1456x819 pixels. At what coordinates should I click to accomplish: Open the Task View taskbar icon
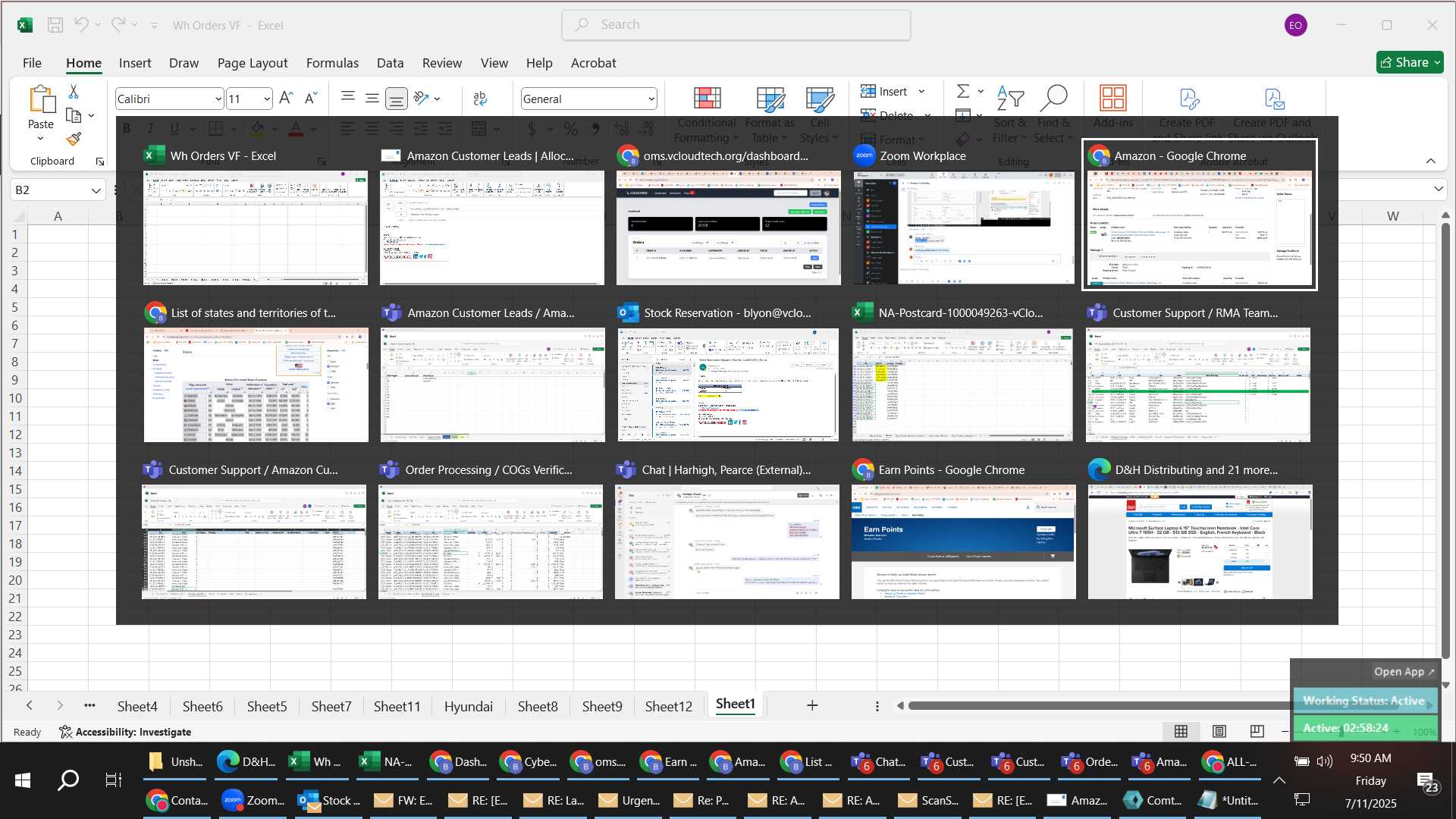point(113,780)
